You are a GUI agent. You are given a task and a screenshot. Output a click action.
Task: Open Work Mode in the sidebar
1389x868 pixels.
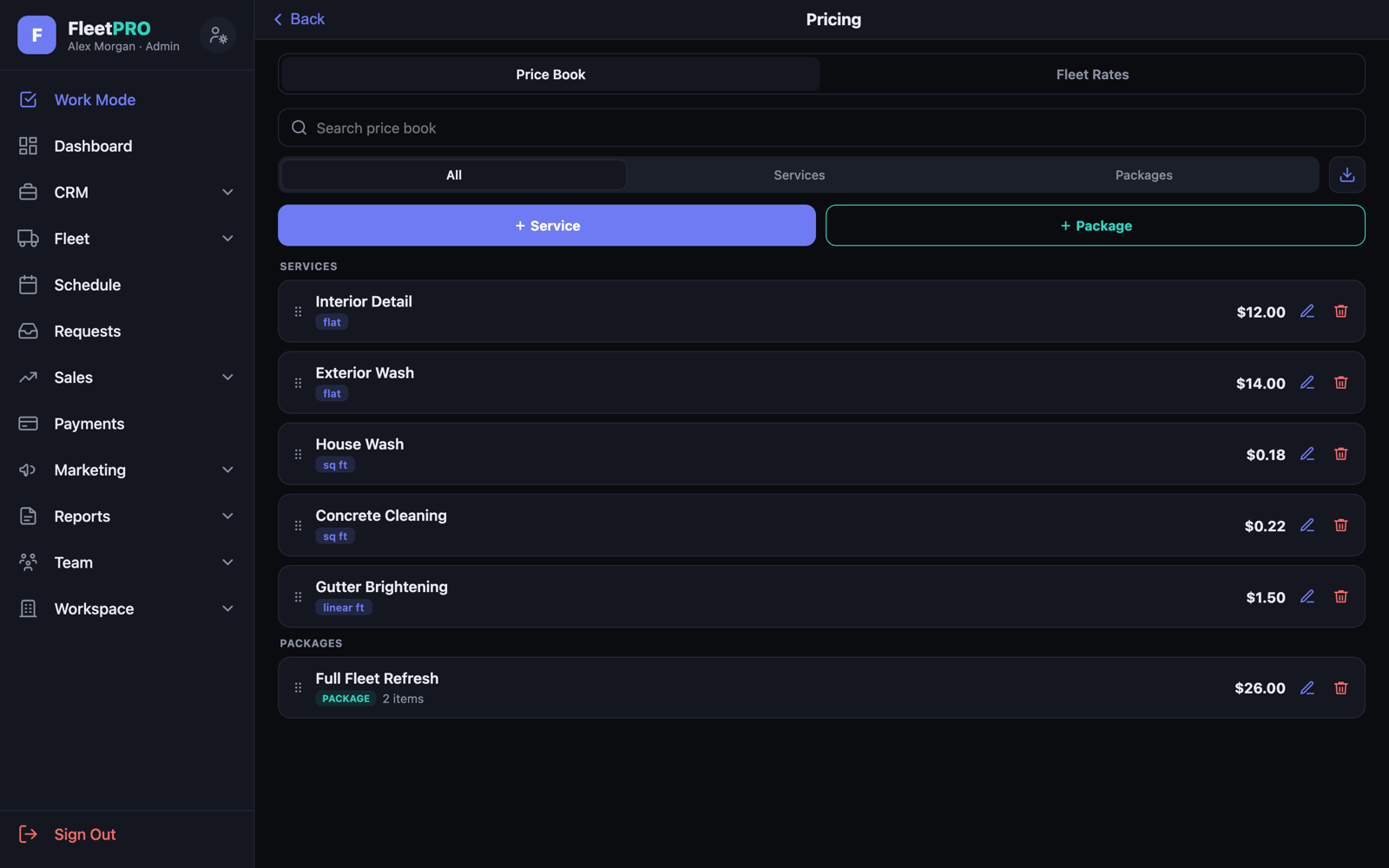(127, 100)
